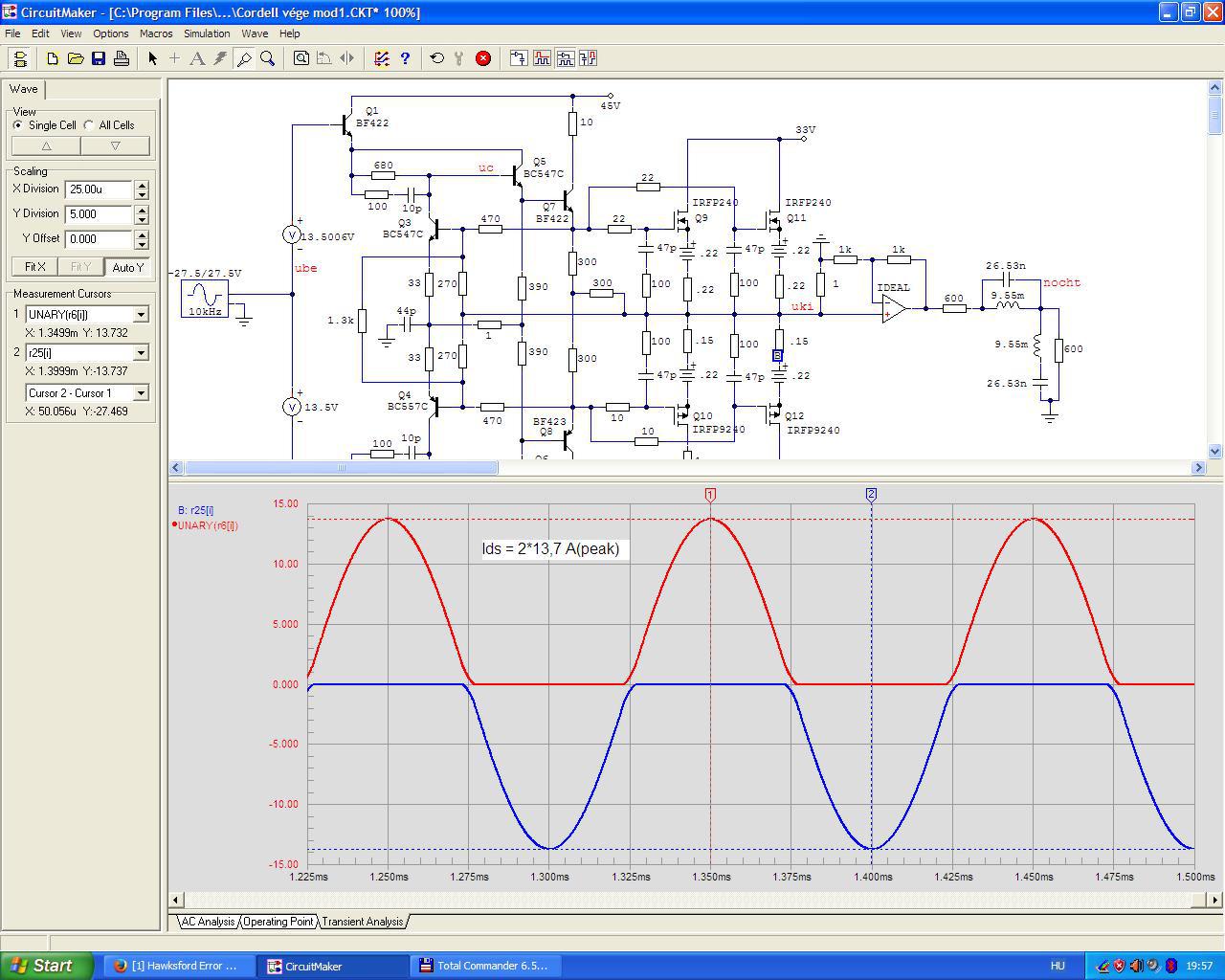Click the schematic horizontal scrollbar thumb
The image size is (1225, 980).
[341, 468]
